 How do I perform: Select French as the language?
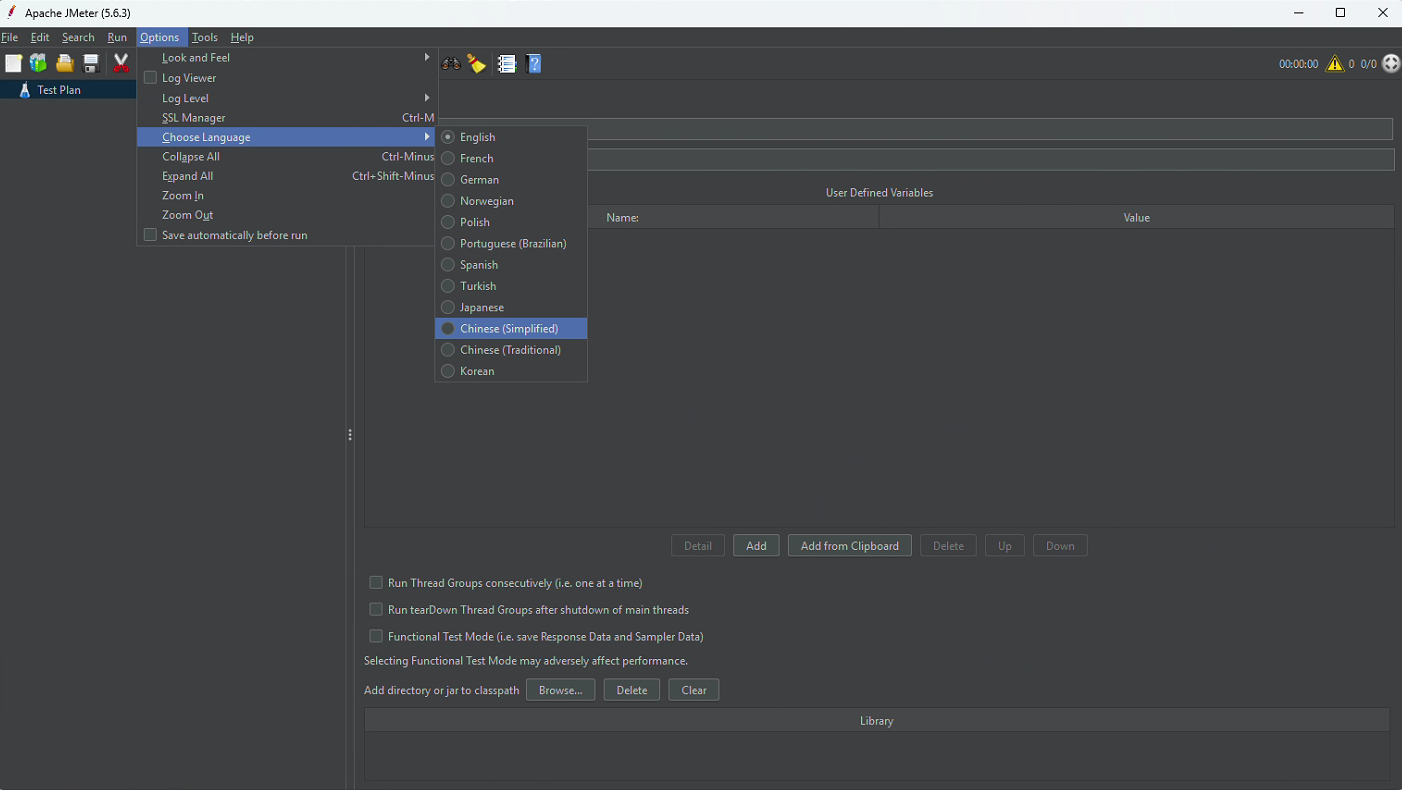coord(476,158)
